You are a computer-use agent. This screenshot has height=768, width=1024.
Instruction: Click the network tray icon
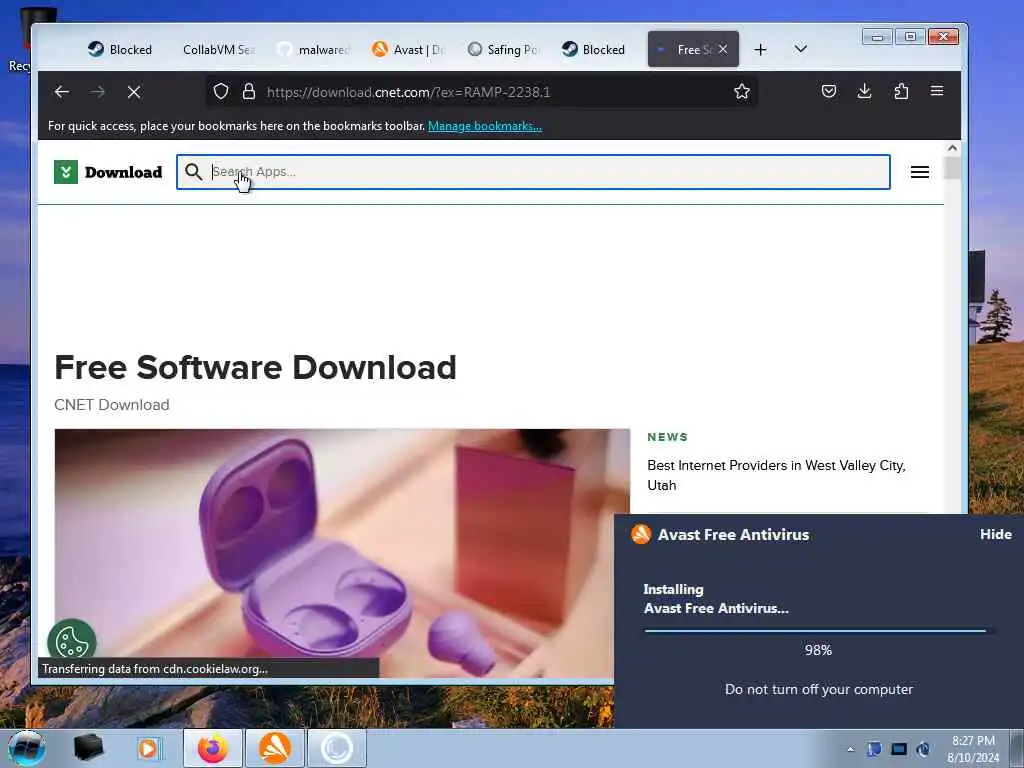(899, 749)
